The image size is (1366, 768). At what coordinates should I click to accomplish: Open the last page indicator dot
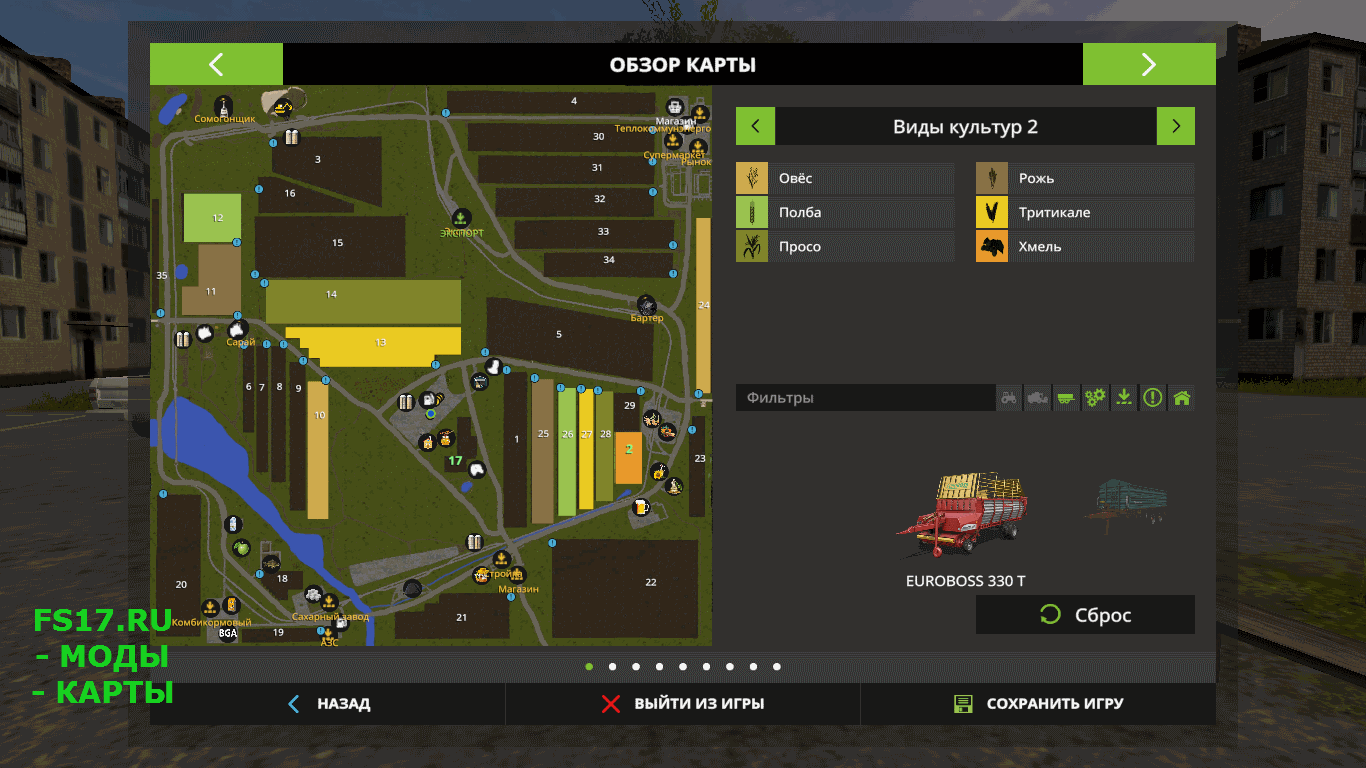pos(777,666)
